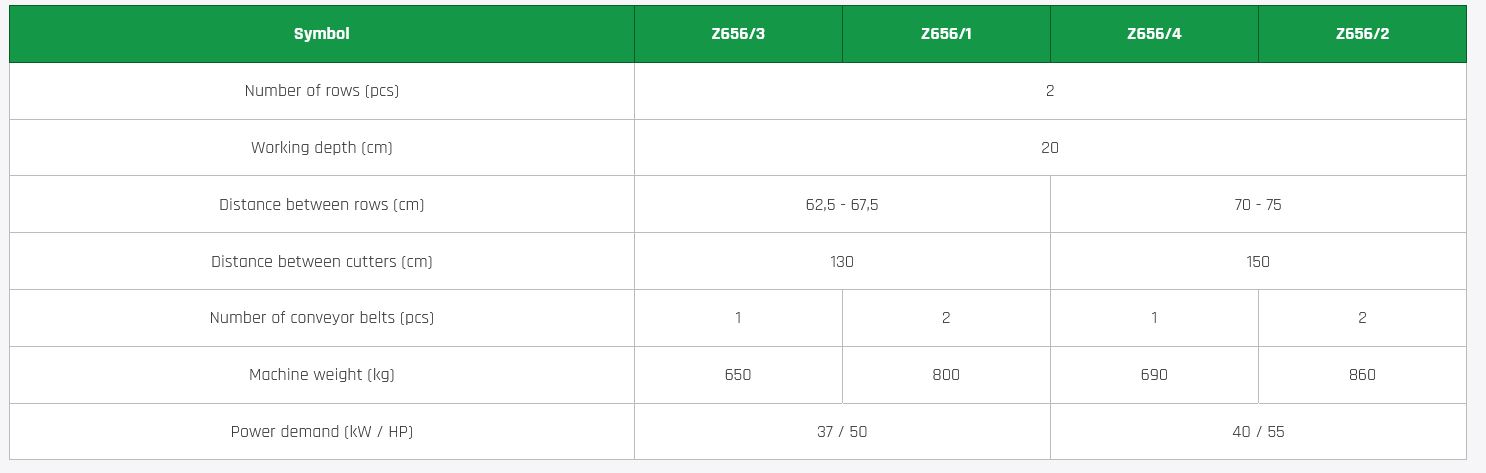The image size is (1486, 473).
Task: Select the "Power demand (kW / HP)" label
Action: point(321,432)
